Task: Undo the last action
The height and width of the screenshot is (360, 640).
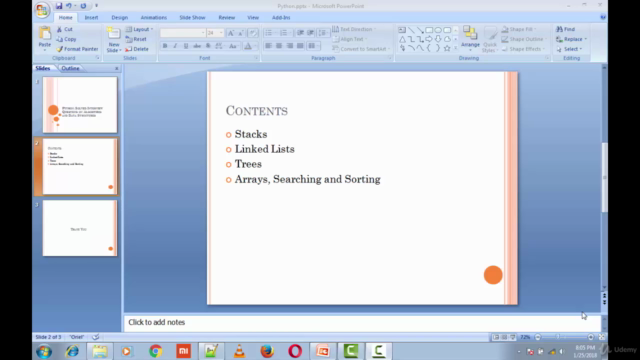Action: coord(69,6)
